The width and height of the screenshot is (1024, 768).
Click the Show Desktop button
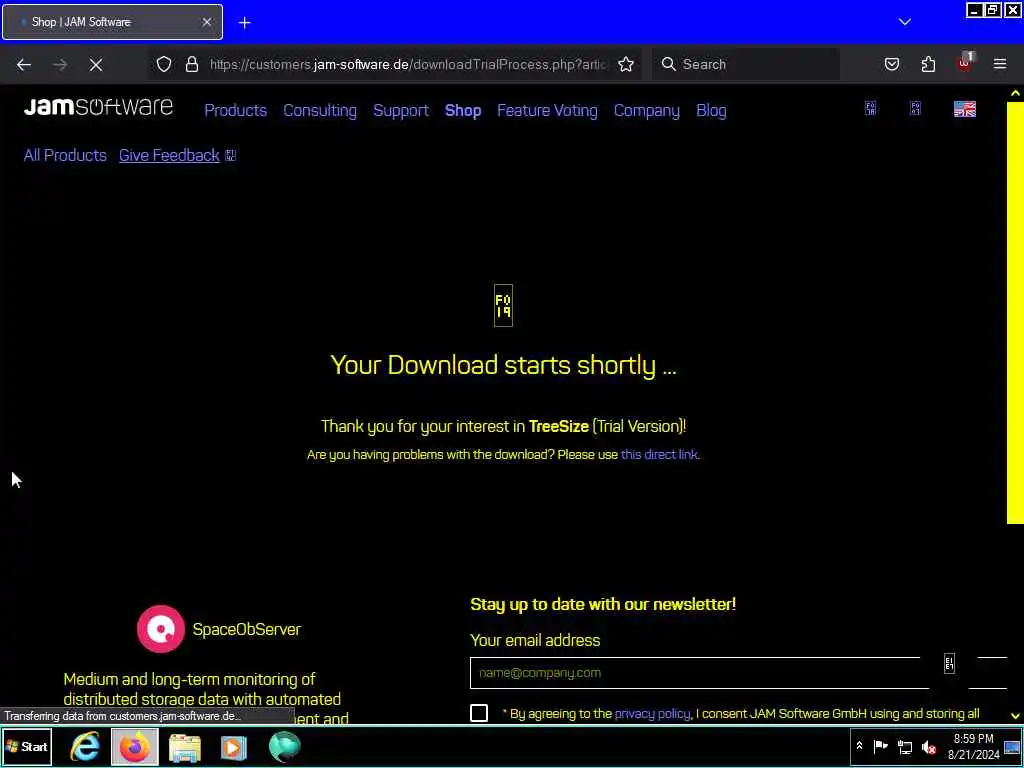(1012, 746)
